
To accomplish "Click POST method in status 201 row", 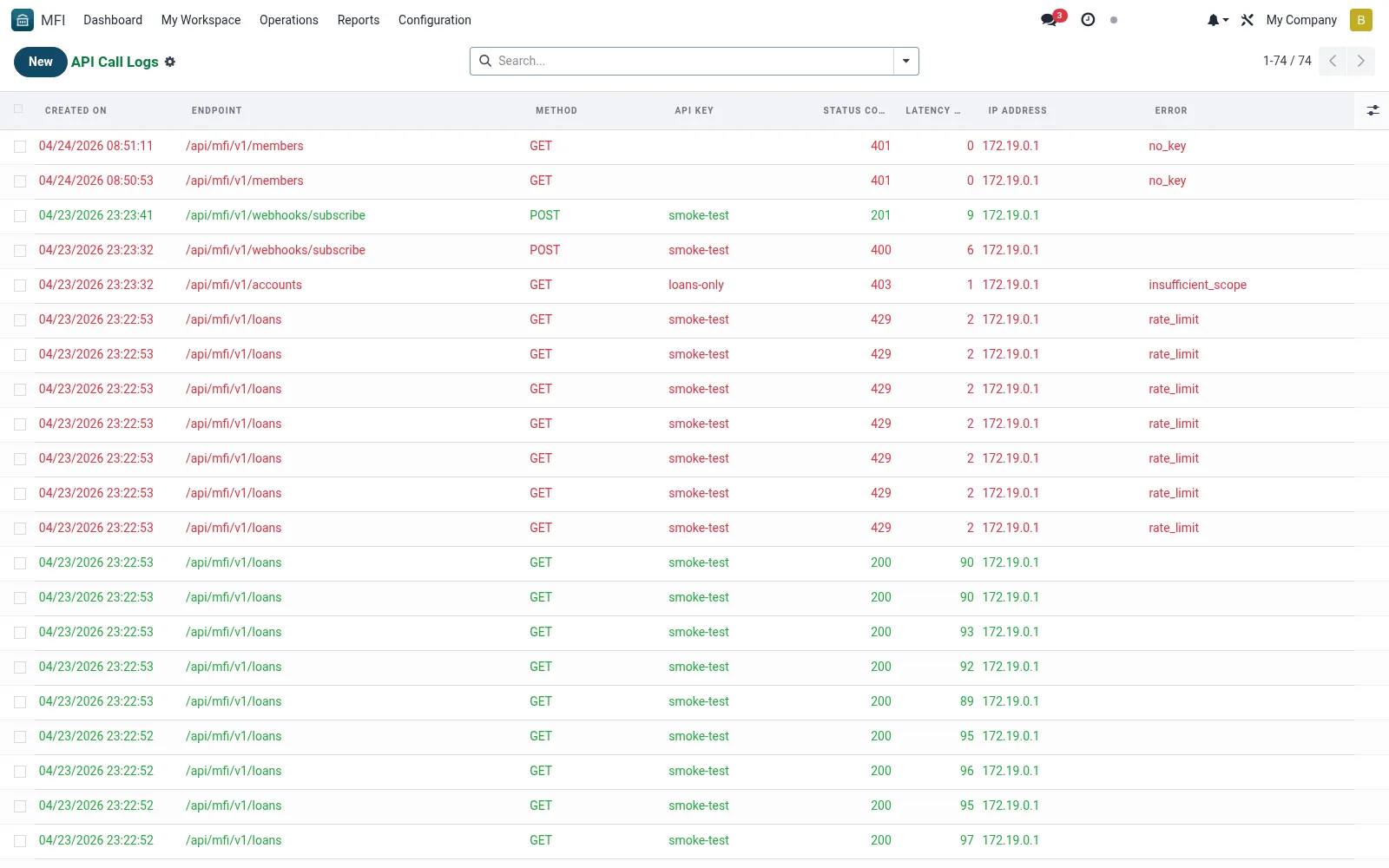I will pos(545,215).
